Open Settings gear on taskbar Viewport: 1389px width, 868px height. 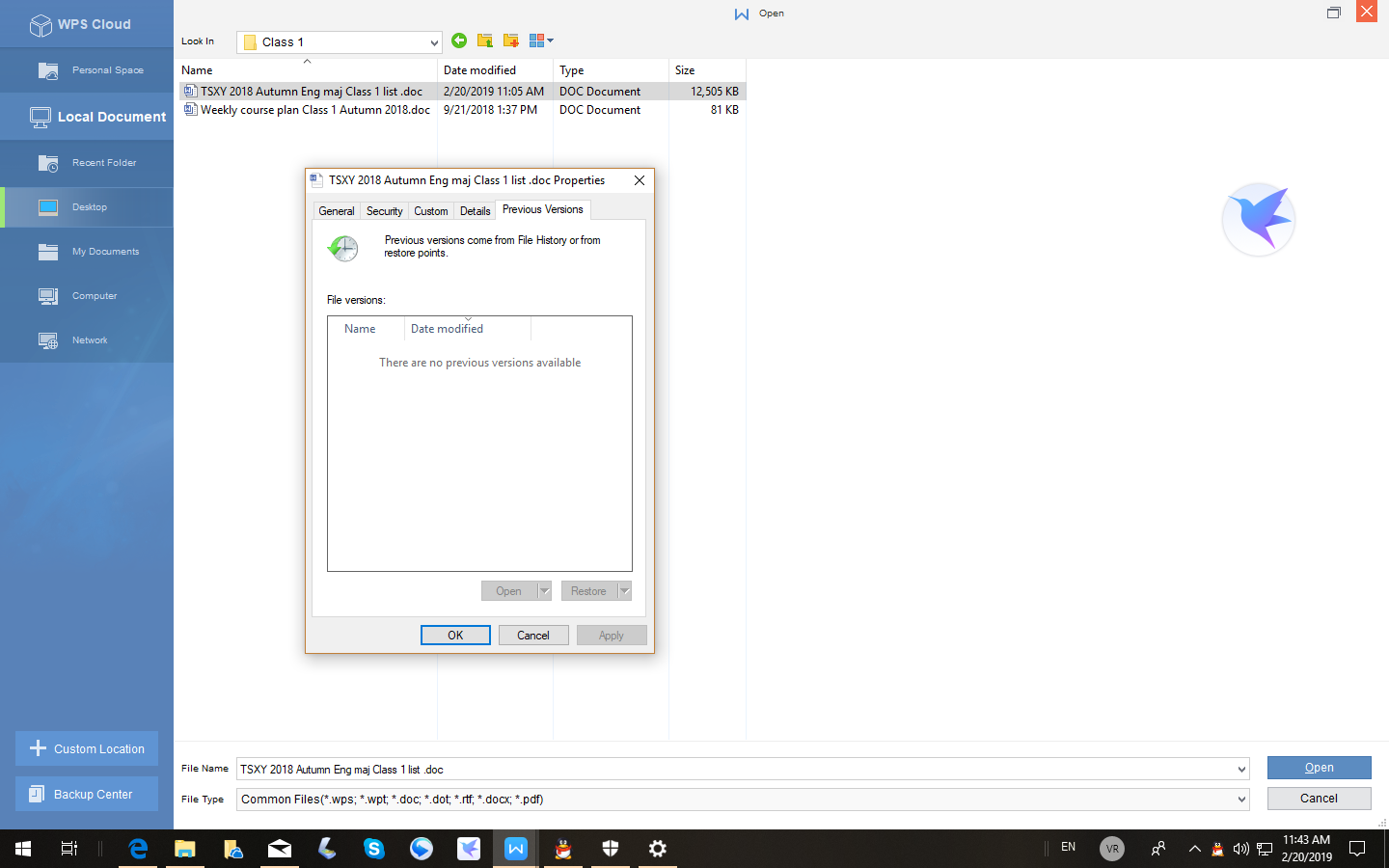pyautogui.click(x=658, y=849)
